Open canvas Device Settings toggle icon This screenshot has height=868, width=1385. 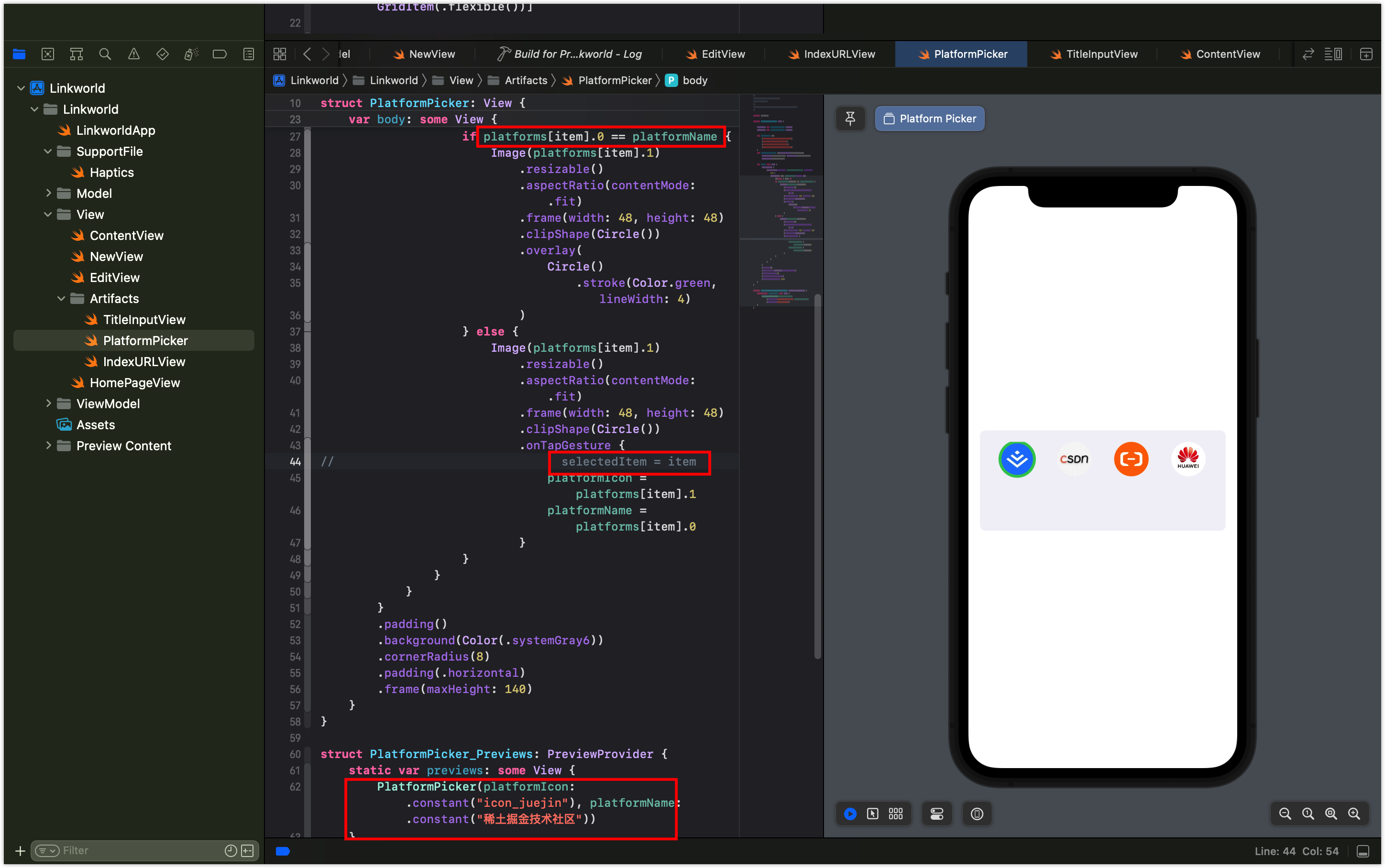(937, 814)
